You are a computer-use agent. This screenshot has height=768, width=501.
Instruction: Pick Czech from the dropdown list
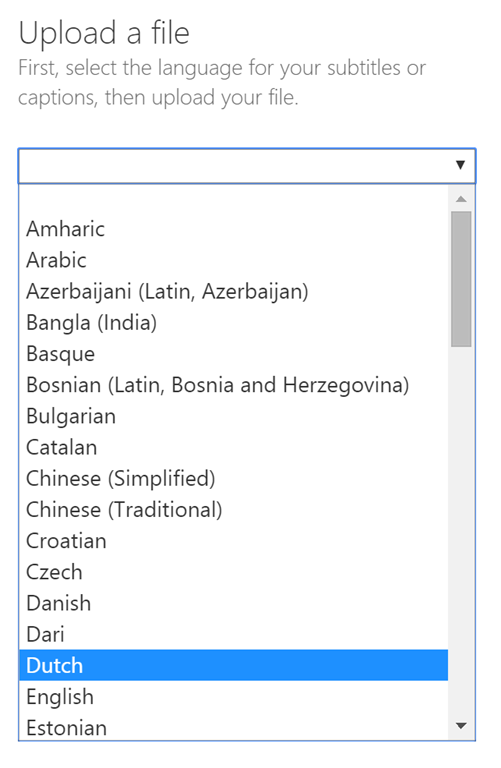pyautogui.click(x=234, y=572)
